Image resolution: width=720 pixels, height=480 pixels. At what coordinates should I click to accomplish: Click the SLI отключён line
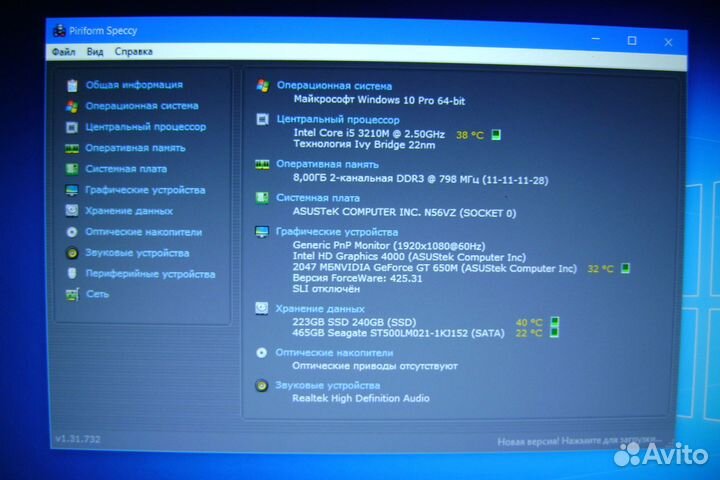[326, 289]
